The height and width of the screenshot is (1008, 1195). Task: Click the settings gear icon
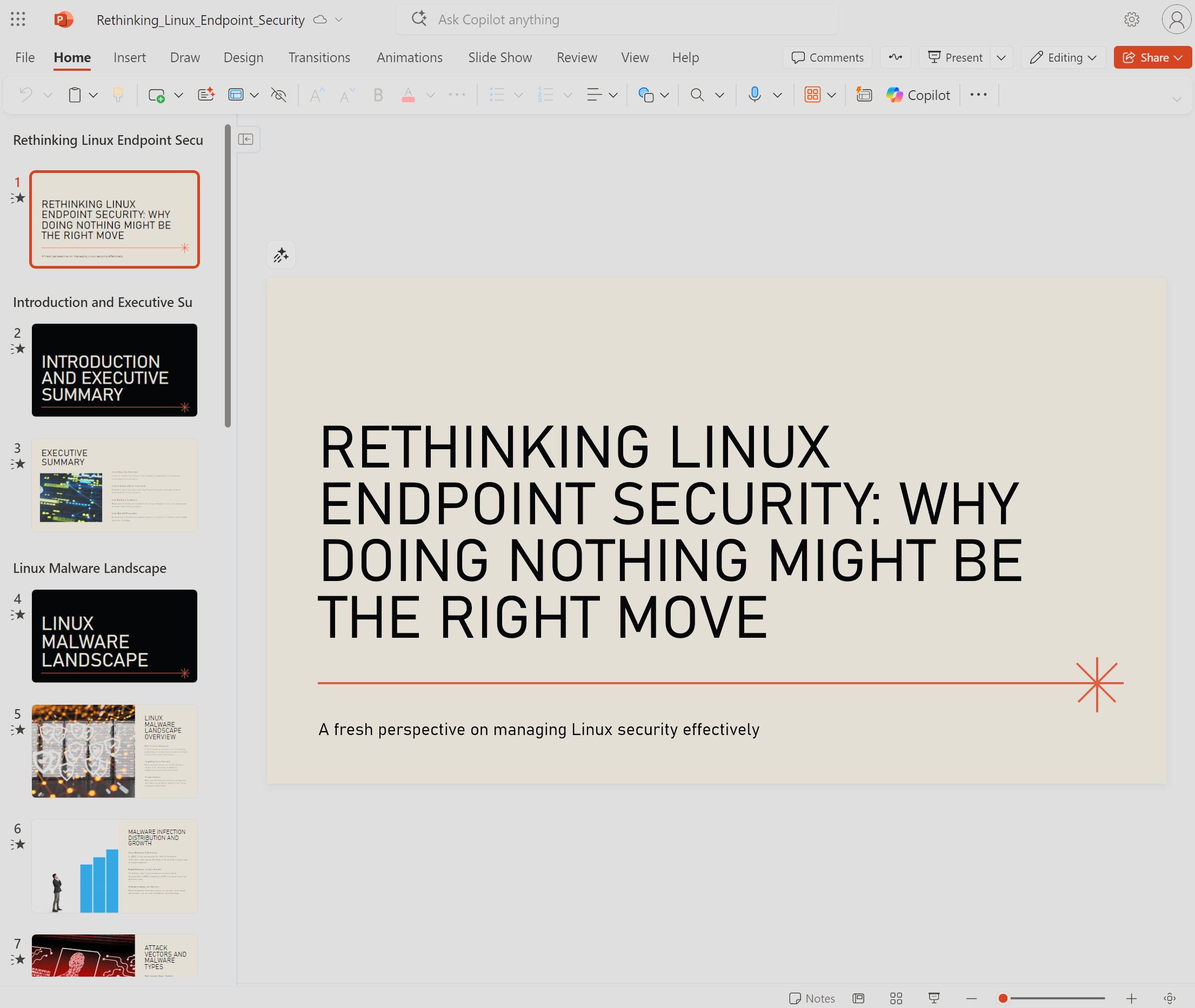point(1131,19)
